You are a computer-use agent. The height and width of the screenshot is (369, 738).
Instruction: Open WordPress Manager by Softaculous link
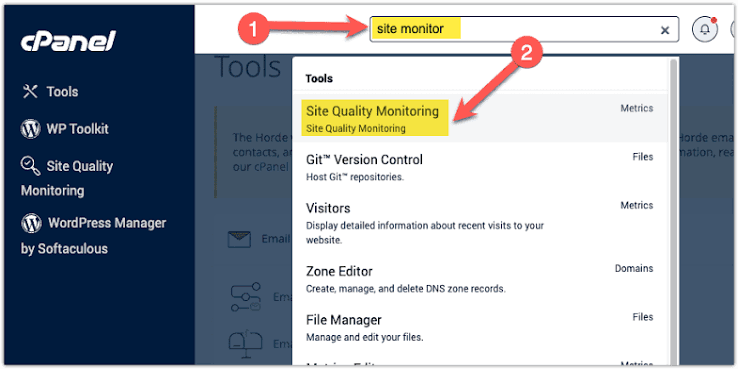(93, 235)
